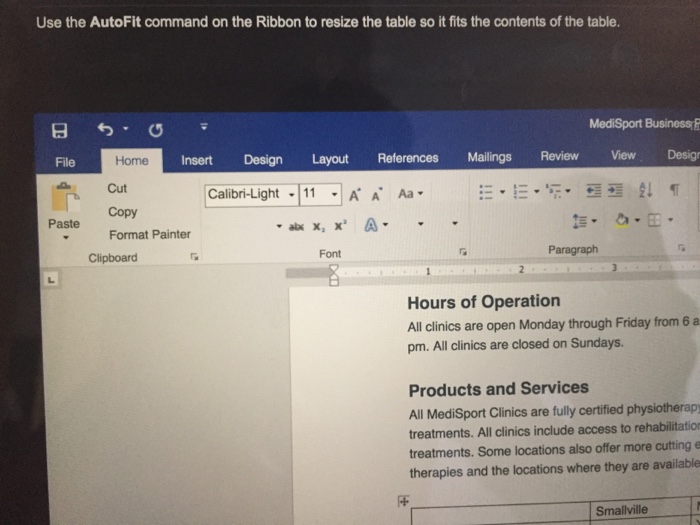Click Line and Paragraph Spacing icon
The image size is (700, 525).
(579, 221)
